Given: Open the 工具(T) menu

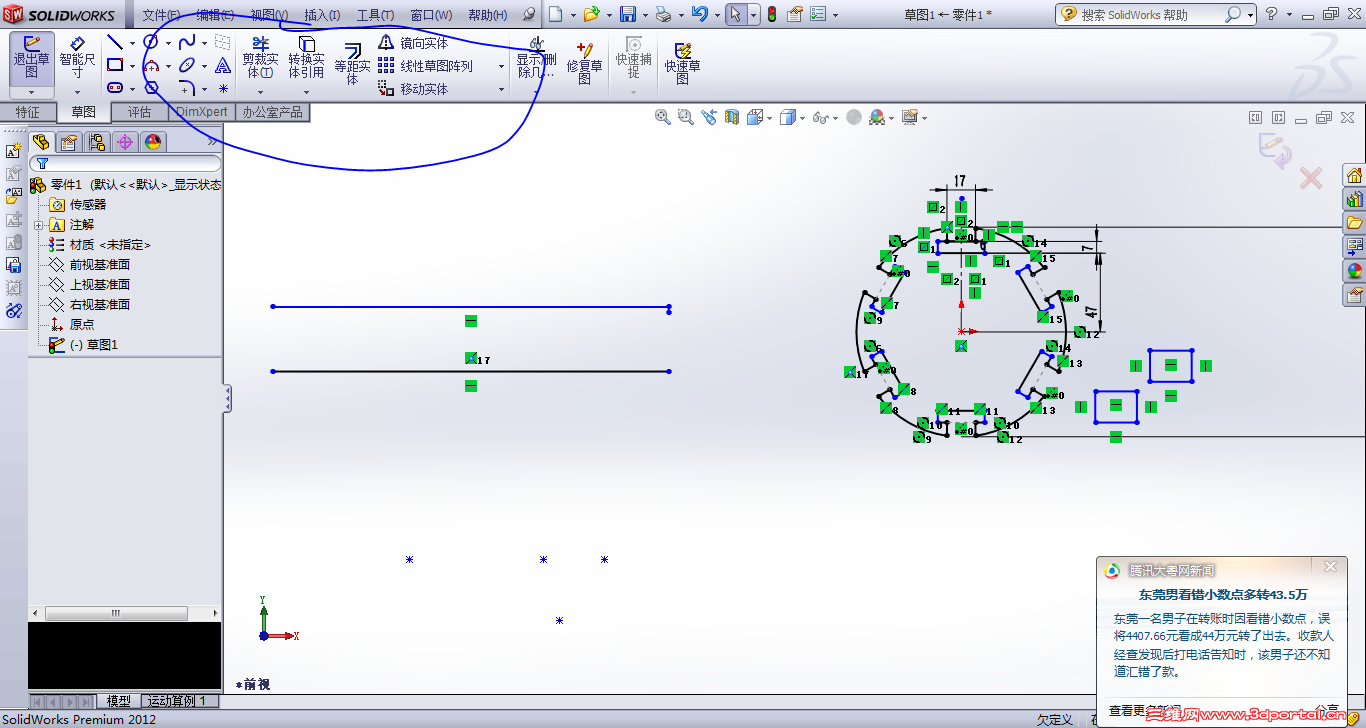Looking at the screenshot, I should coord(375,15).
